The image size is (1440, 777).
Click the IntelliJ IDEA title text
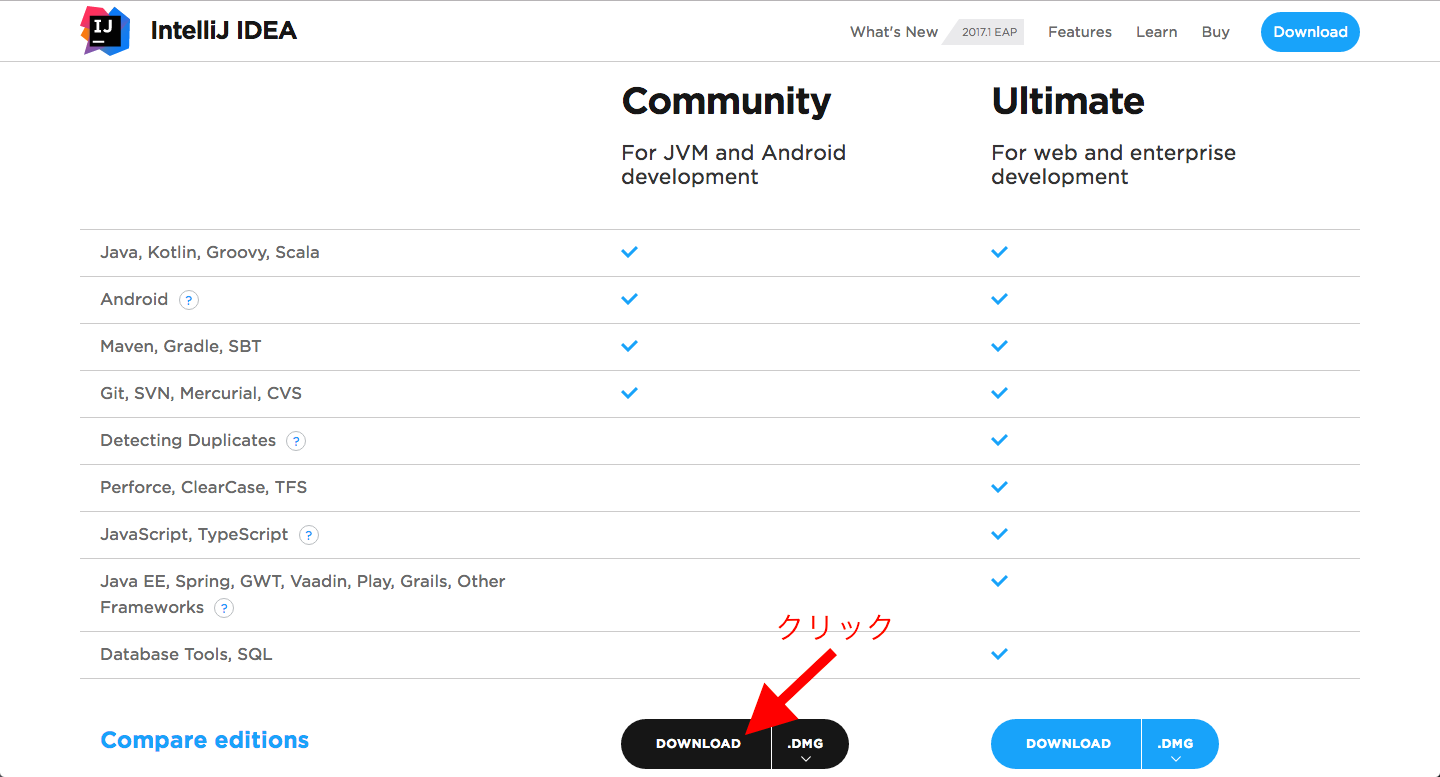click(x=224, y=31)
